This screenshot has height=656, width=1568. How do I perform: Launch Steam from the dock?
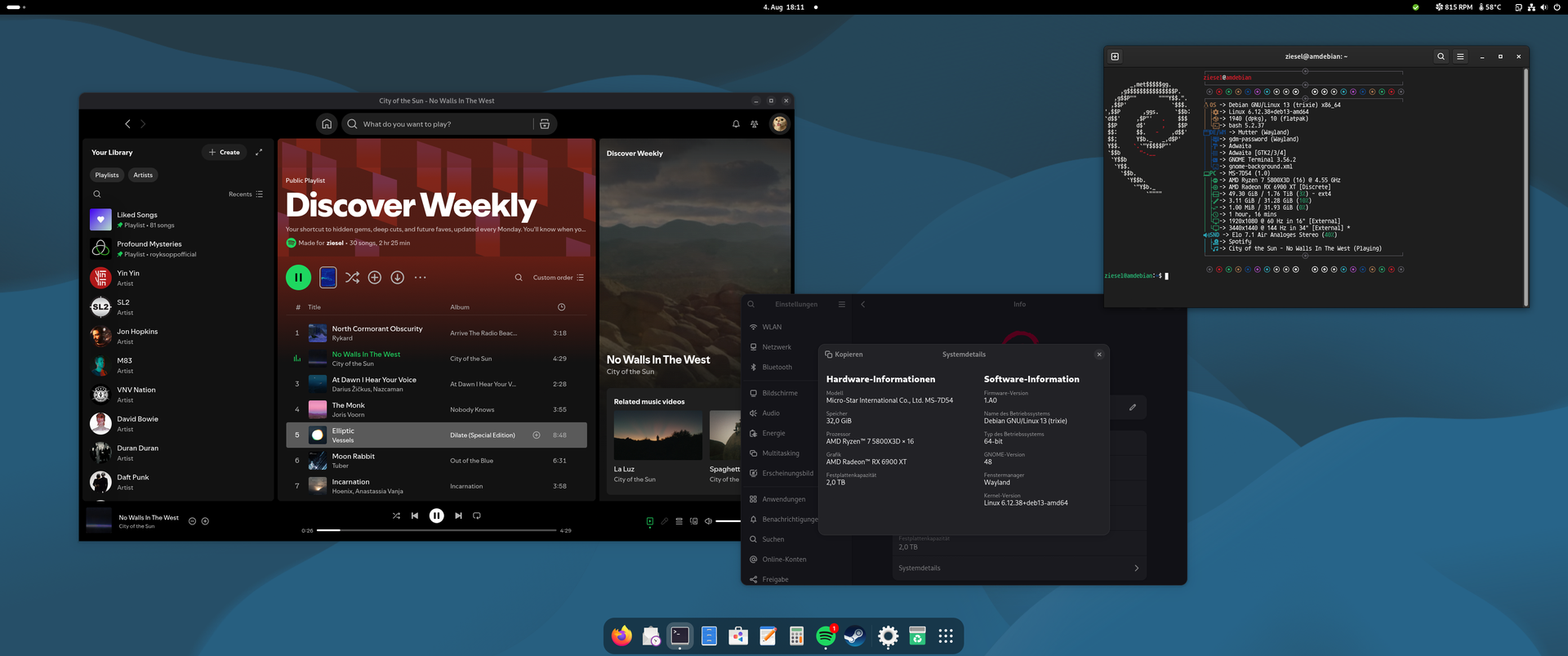tap(854, 636)
